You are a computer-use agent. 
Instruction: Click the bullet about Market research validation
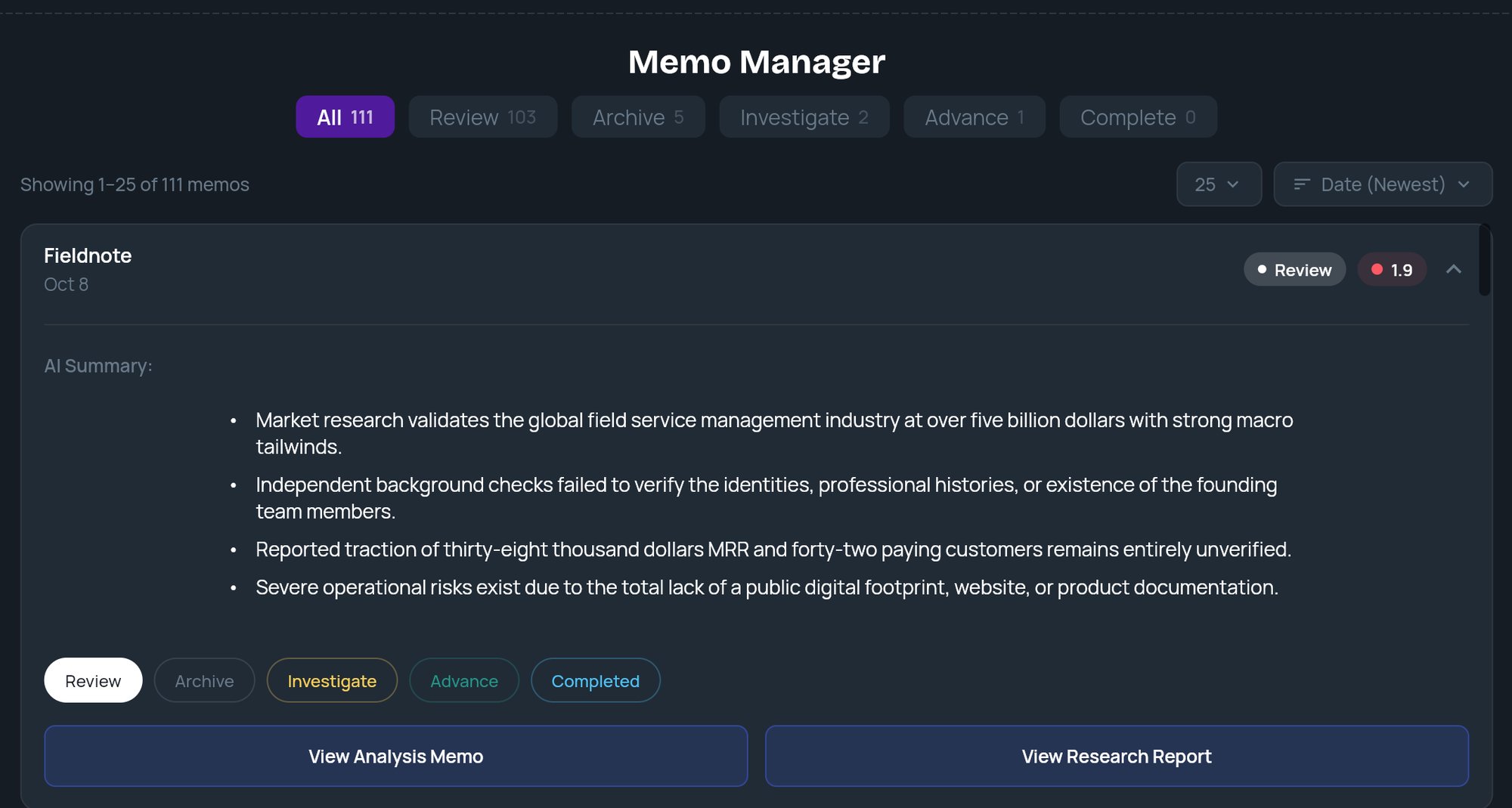pos(774,433)
